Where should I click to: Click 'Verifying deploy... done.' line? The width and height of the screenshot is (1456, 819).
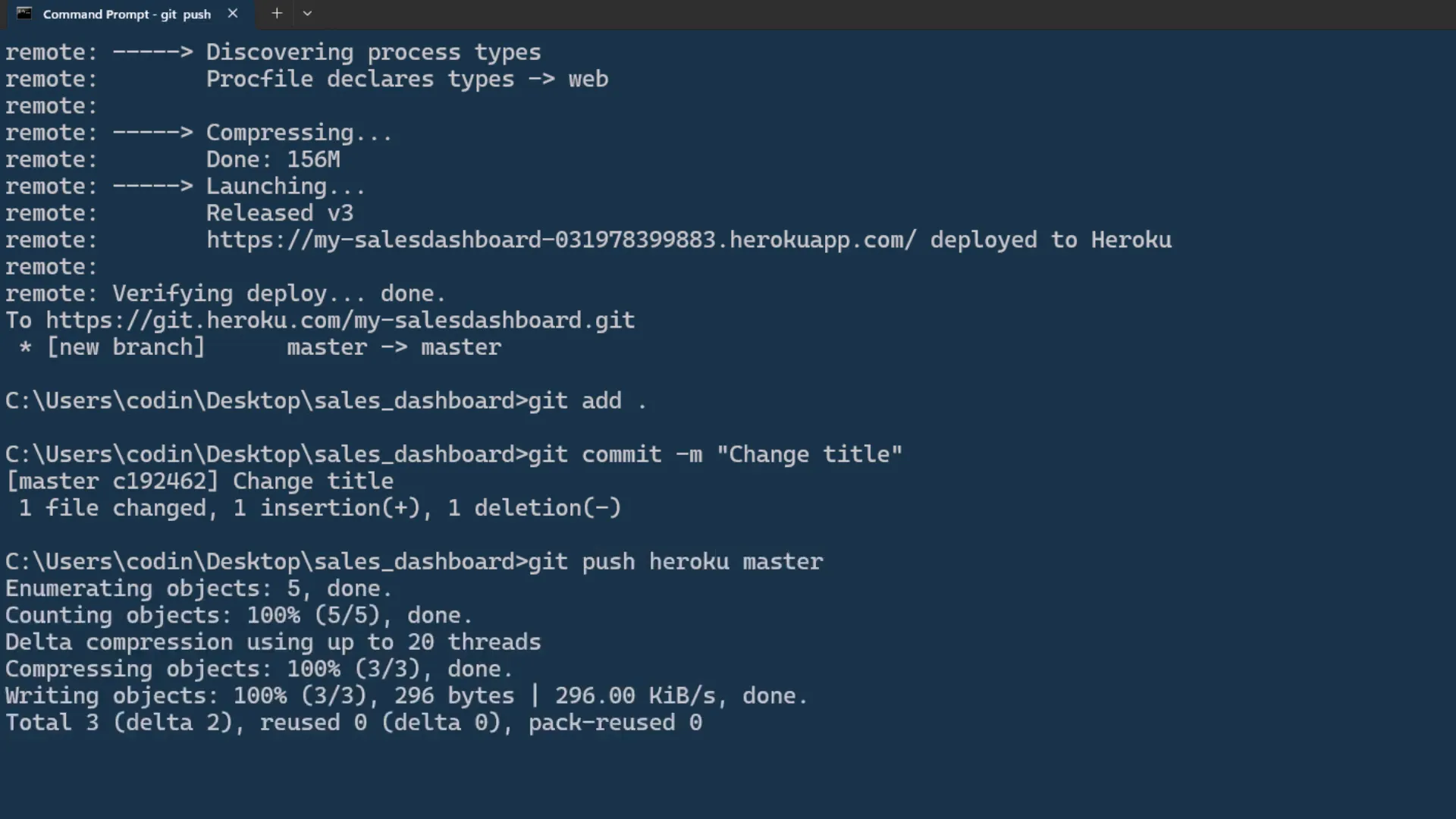pyautogui.click(x=279, y=294)
